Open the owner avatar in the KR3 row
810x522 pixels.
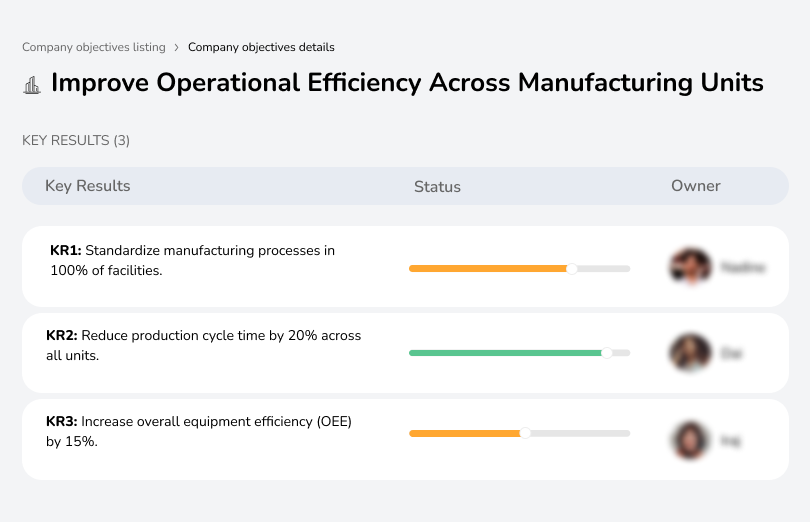click(x=690, y=440)
